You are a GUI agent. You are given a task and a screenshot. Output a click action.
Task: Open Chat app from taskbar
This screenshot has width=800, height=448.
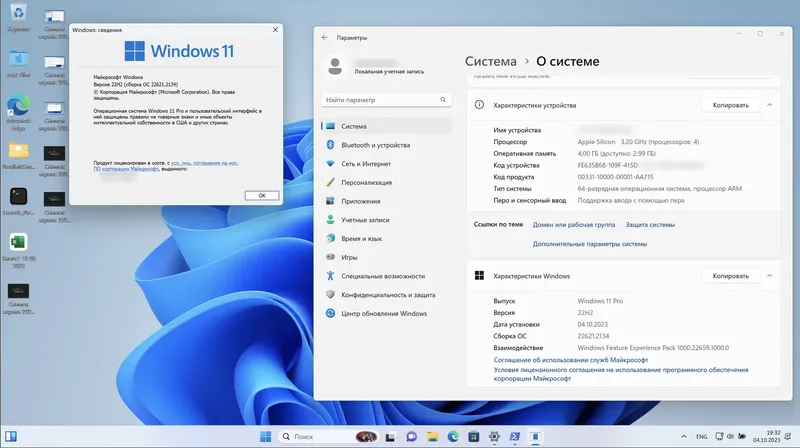[x=411, y=437]
